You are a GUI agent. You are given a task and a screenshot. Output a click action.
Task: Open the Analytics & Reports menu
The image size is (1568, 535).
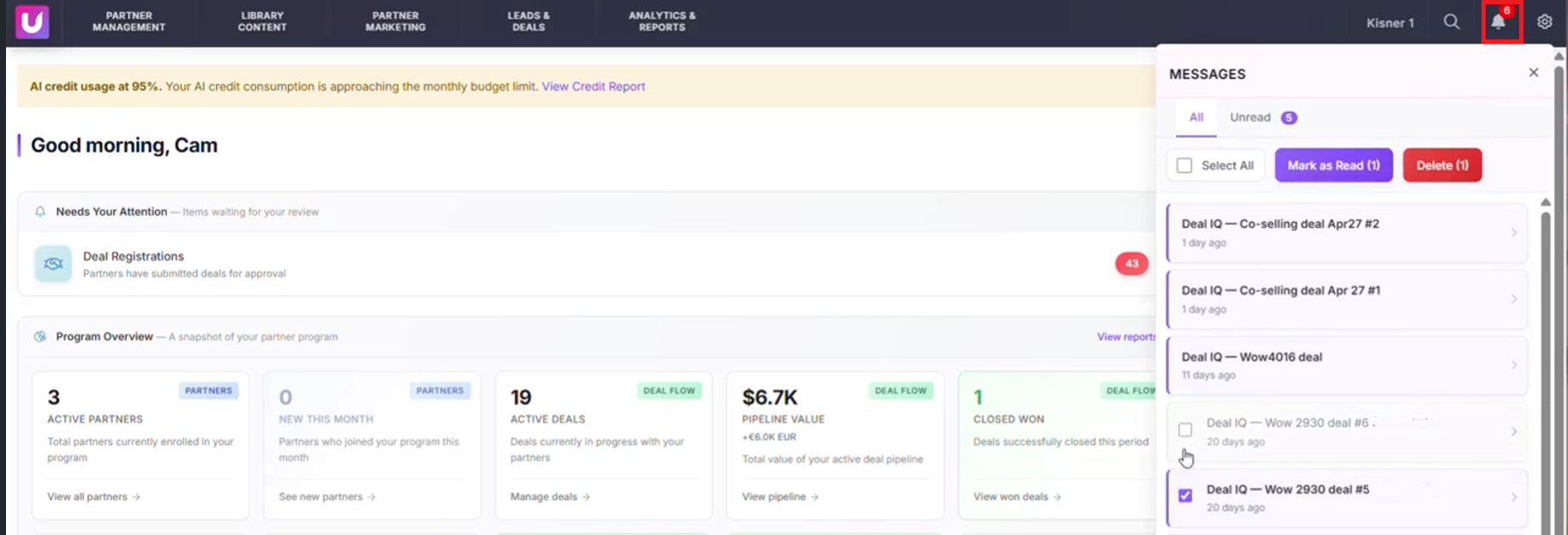pos(662,21)
